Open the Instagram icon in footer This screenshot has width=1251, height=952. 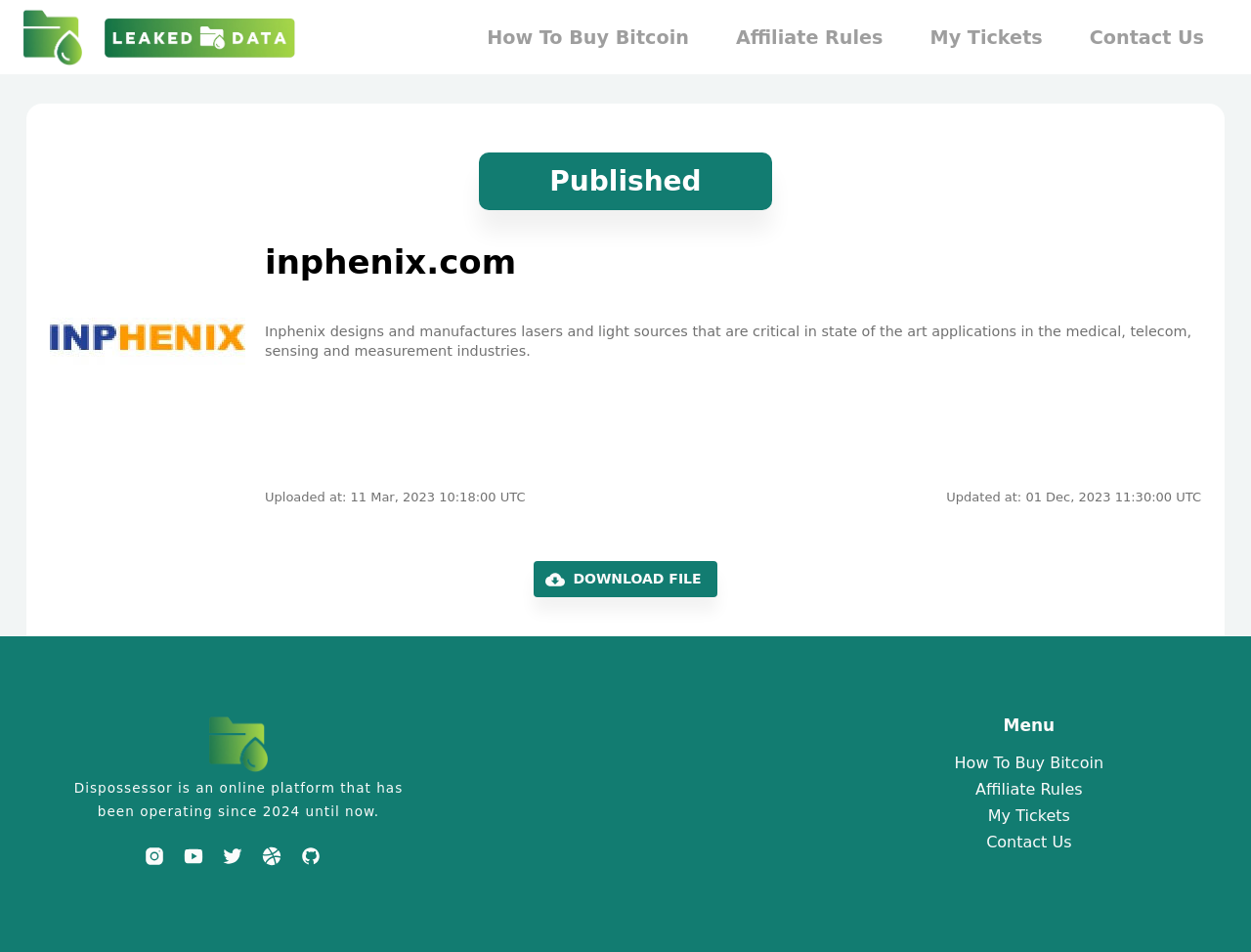(x=154, y=856)
